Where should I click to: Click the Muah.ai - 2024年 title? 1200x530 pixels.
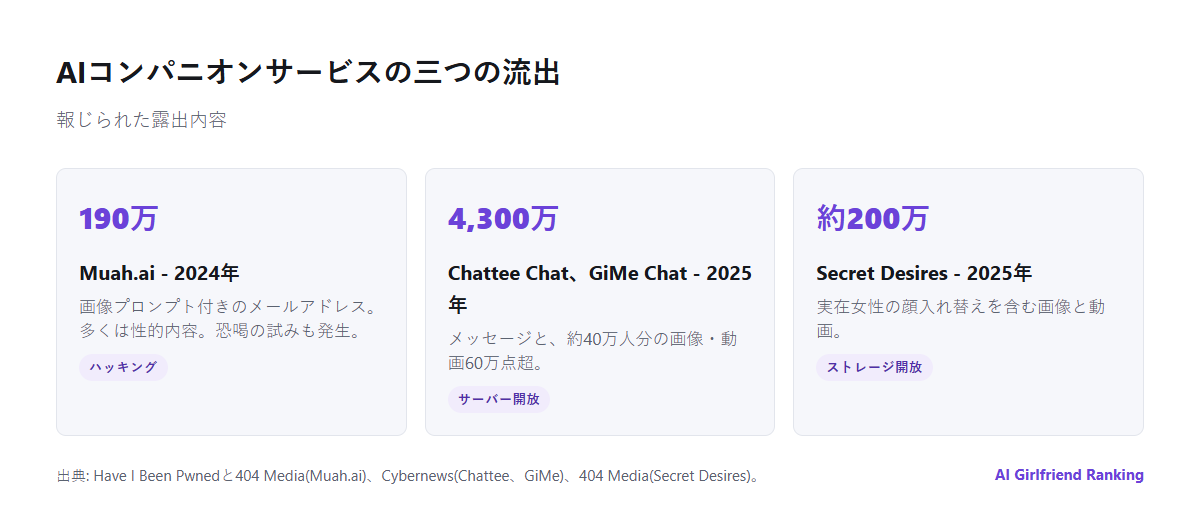(159, 273)
